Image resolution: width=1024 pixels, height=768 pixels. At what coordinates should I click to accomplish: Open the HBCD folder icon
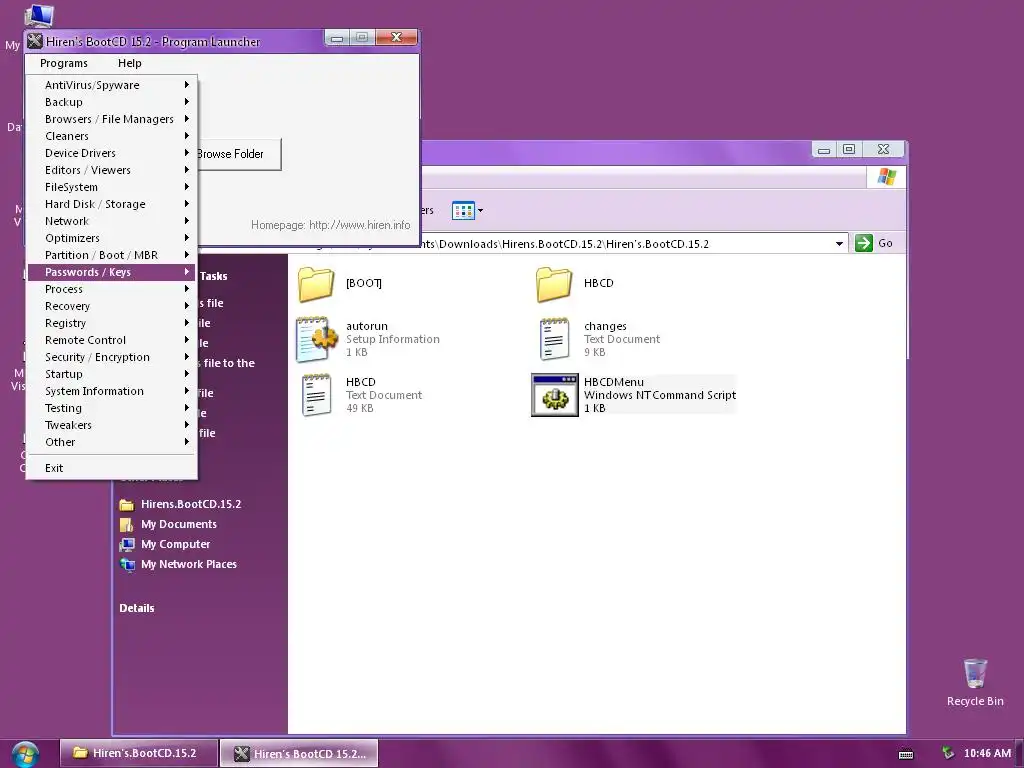coord(554,283)
